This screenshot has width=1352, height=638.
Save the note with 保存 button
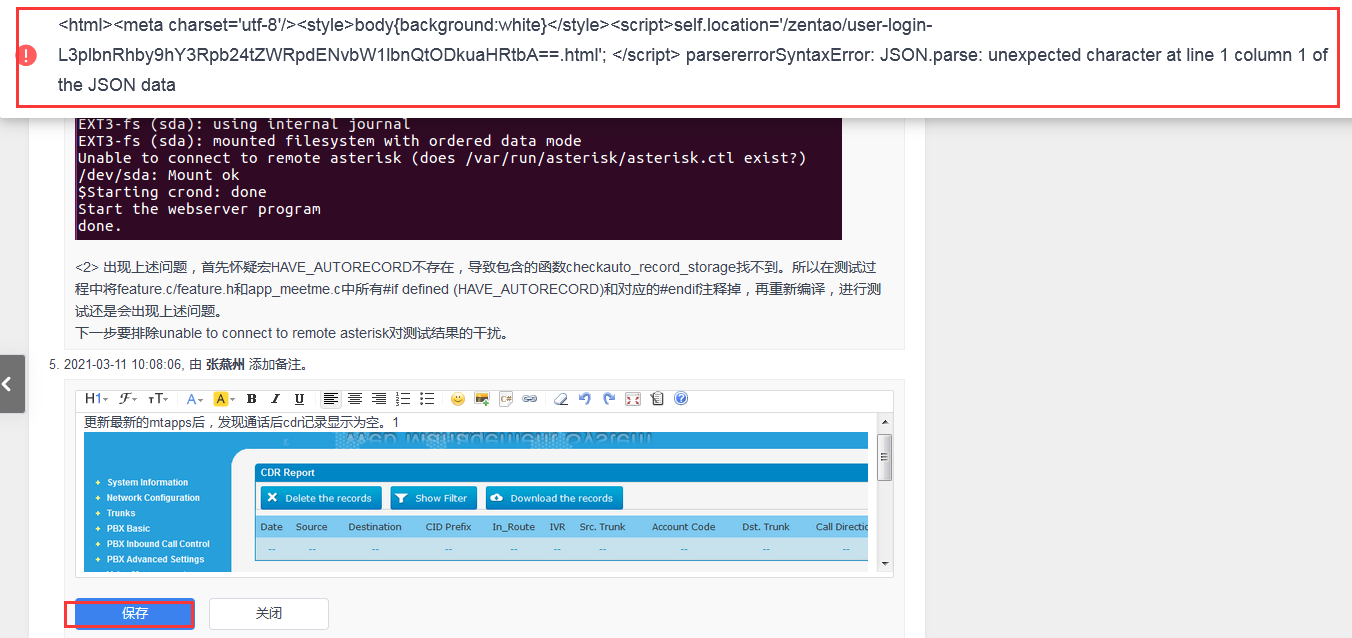click(x=135, y=613)
